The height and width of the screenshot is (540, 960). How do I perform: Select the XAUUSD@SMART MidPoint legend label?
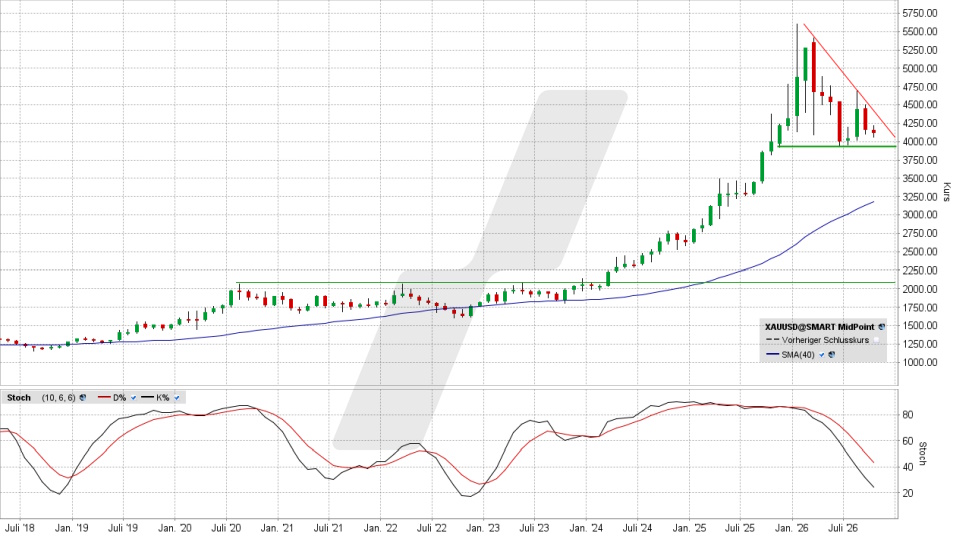pos(820,327)
